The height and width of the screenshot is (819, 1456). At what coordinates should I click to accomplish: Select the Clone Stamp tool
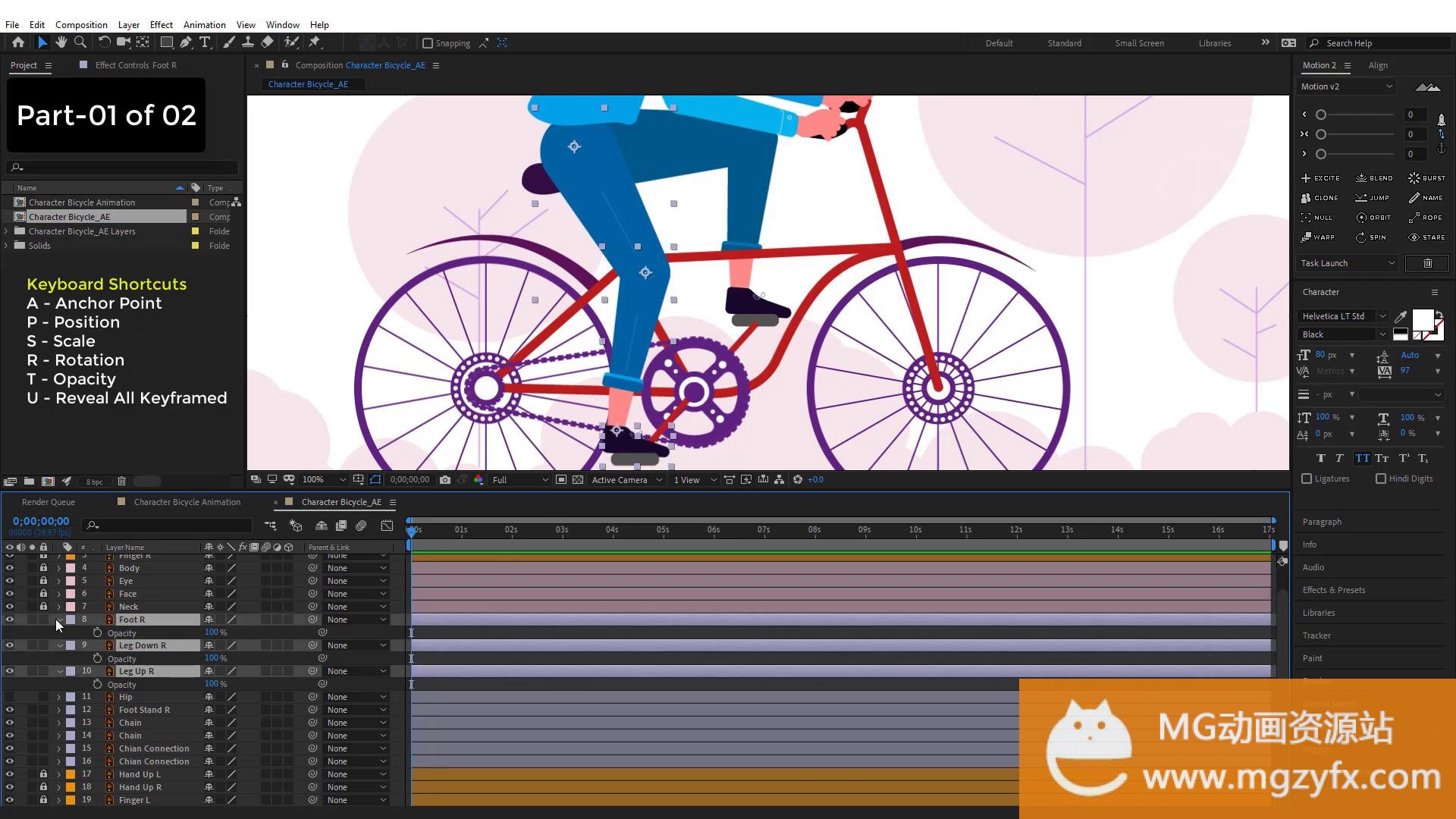pyautogui.click(x=247, y=42)
